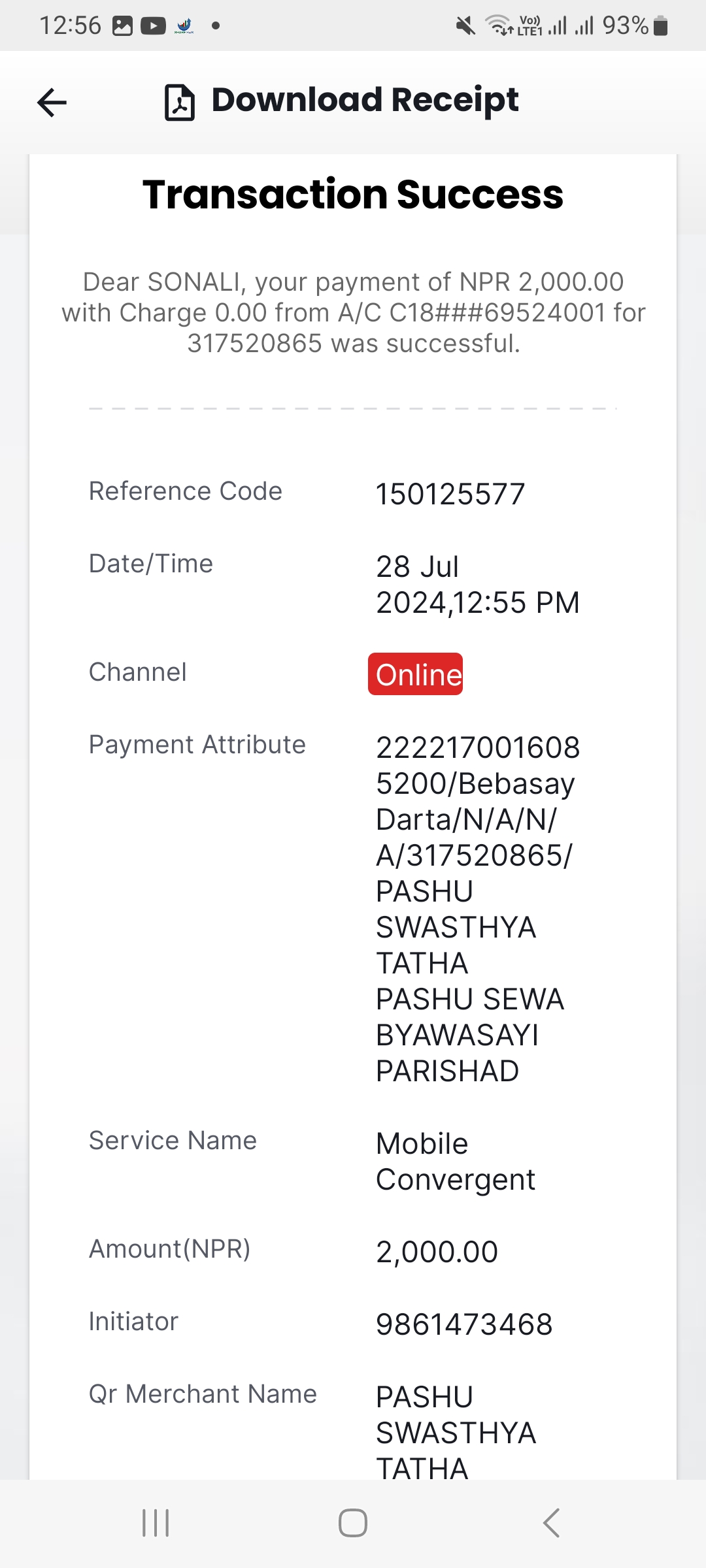The height and width of the screenshot is (1568, 706).
Task: Tap the gallery image notification icon
Action: (123, 26)
